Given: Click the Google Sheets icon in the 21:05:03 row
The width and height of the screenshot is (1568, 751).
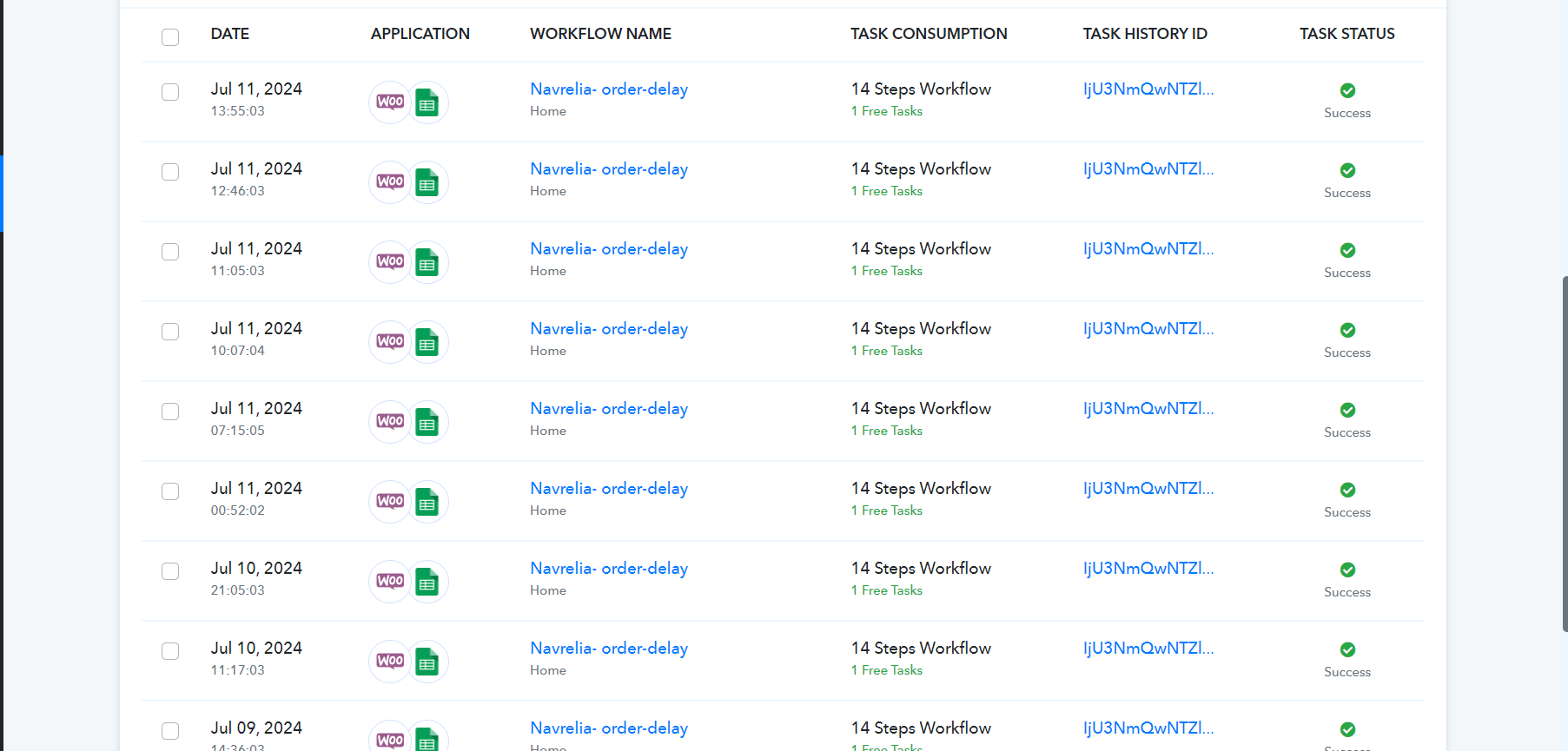Looking at the screenshot, I should pos(427,582).
